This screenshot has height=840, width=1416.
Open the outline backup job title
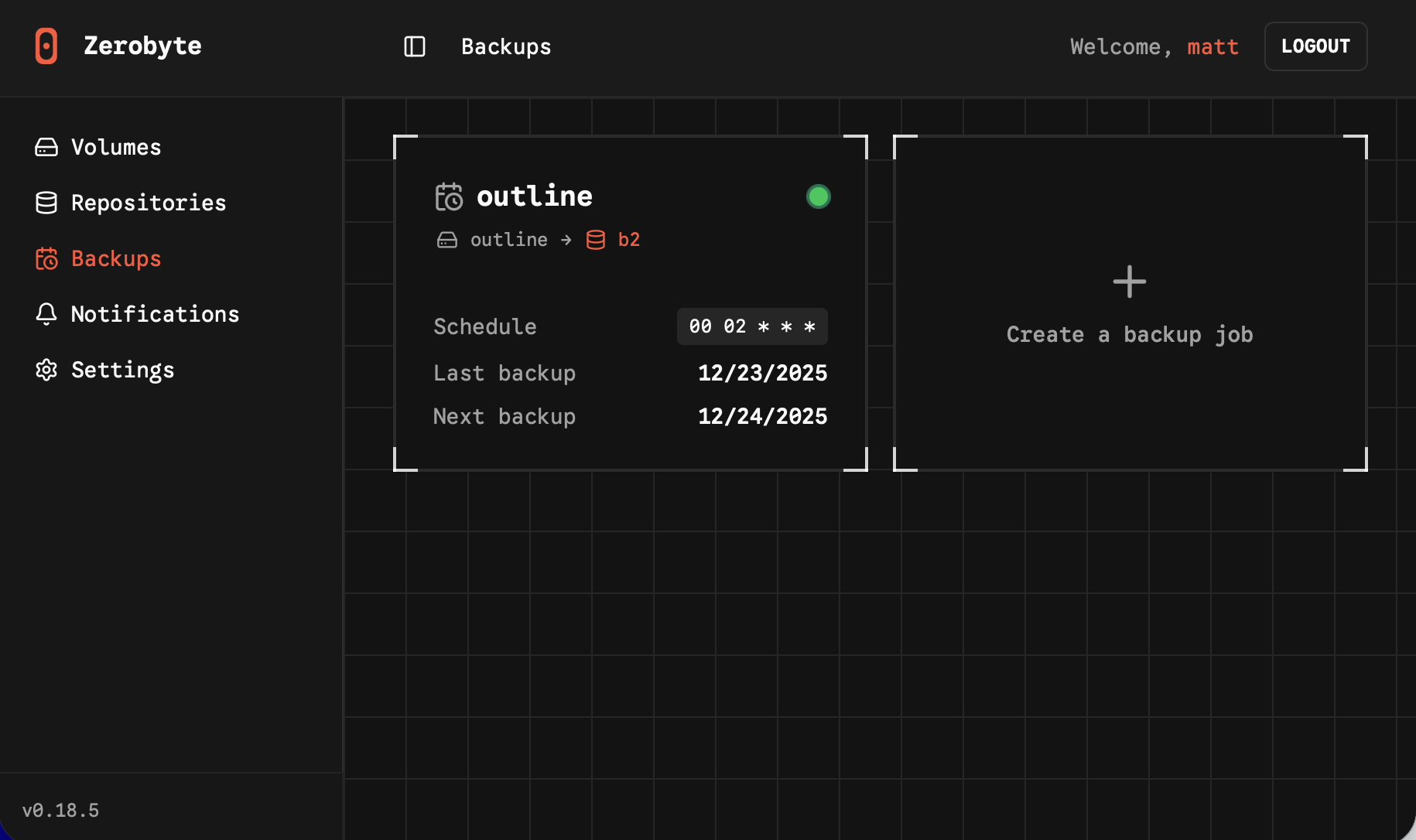point(535,196)
